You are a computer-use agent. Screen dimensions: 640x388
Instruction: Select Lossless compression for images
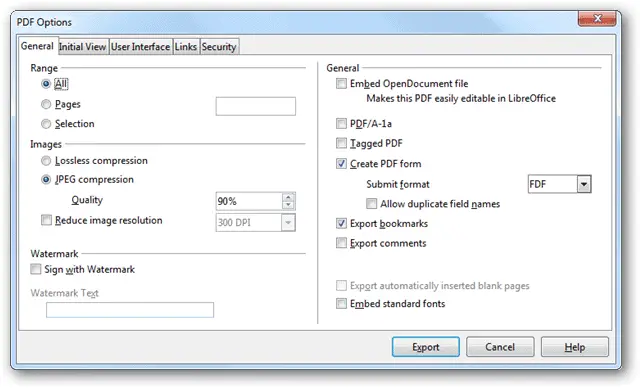point(46,161)
